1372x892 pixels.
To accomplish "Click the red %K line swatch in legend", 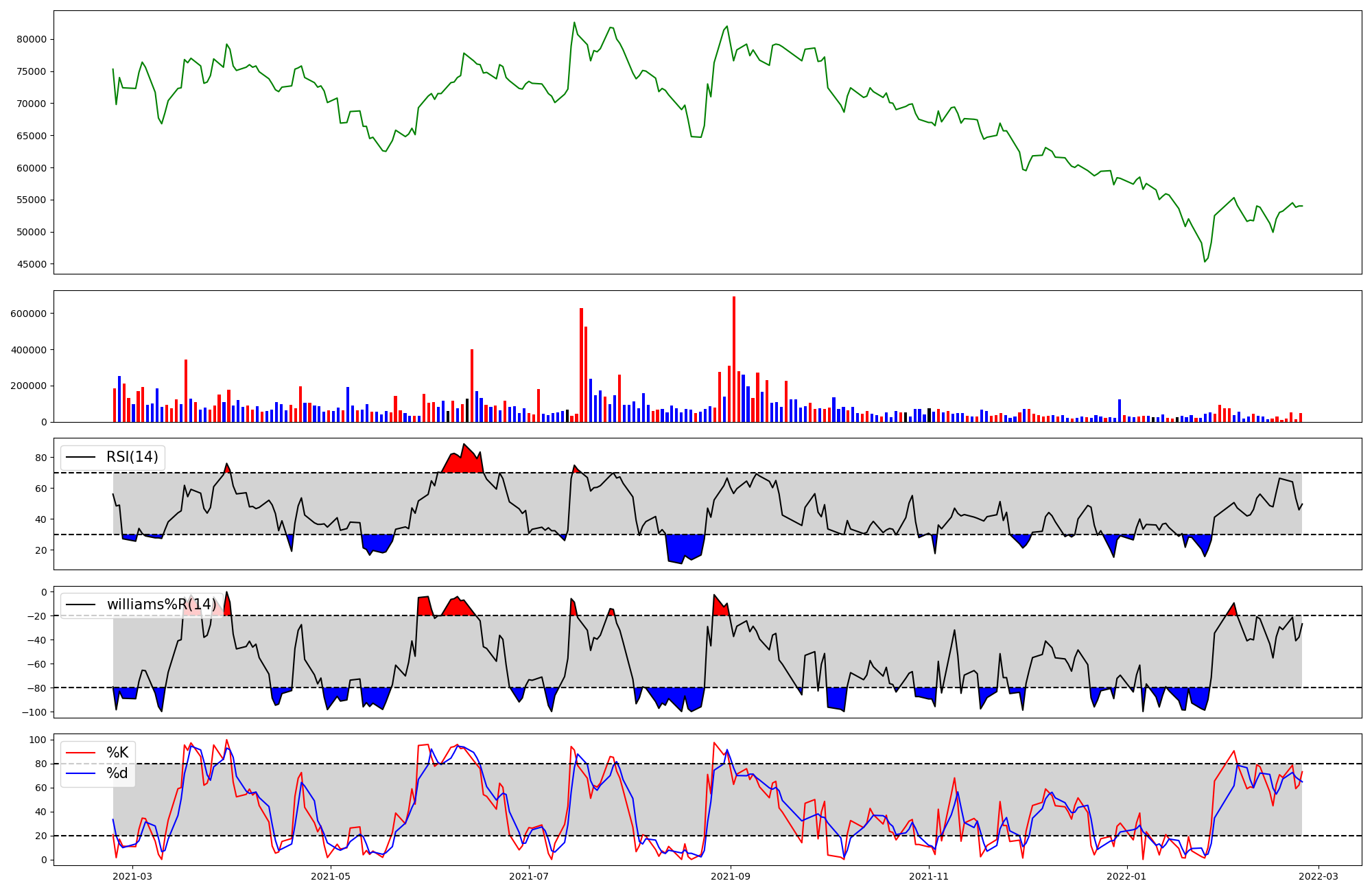I will click(80, 753).
